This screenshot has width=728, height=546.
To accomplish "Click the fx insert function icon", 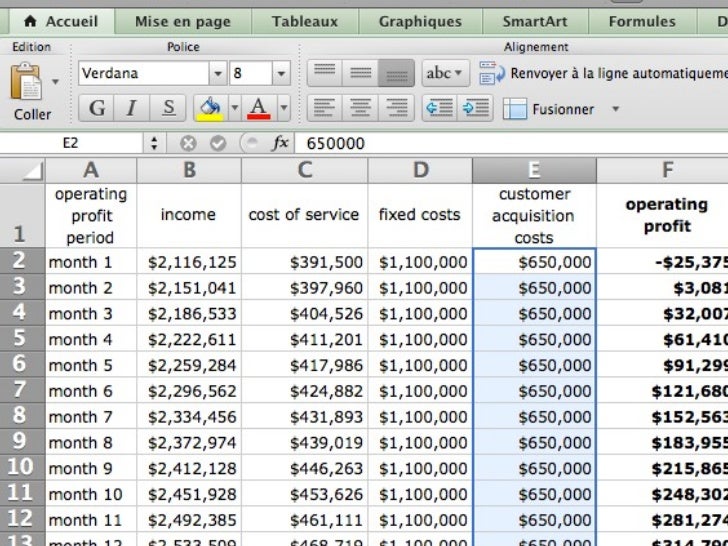I will [280, 143].
